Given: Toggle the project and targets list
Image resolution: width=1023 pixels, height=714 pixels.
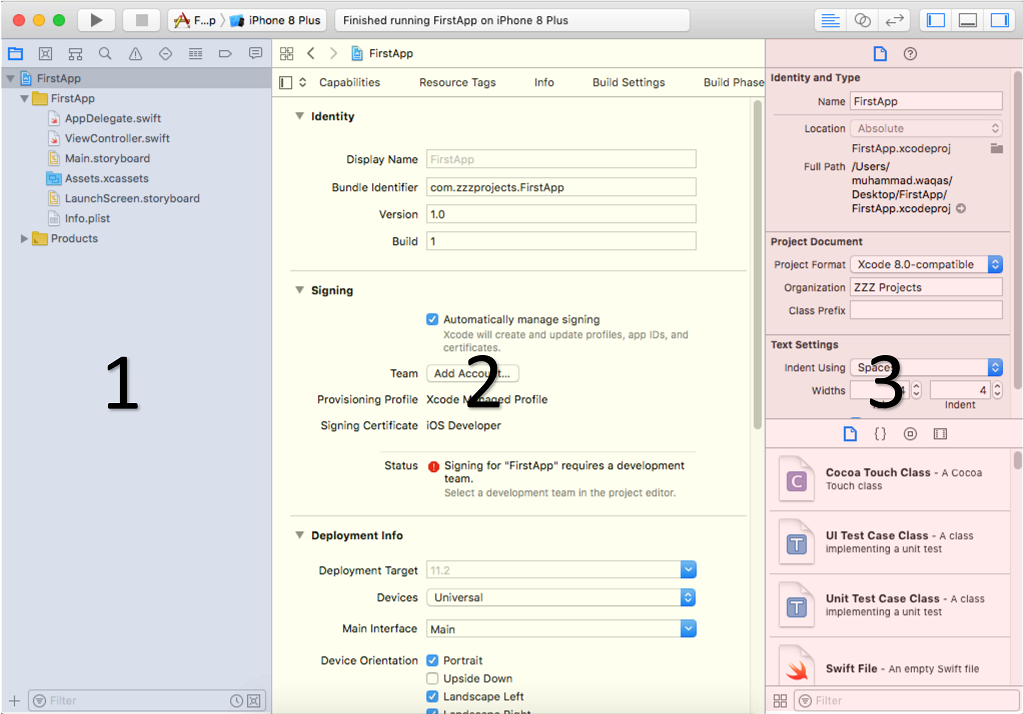Looking at the screenshot, I should click(285, 82).
